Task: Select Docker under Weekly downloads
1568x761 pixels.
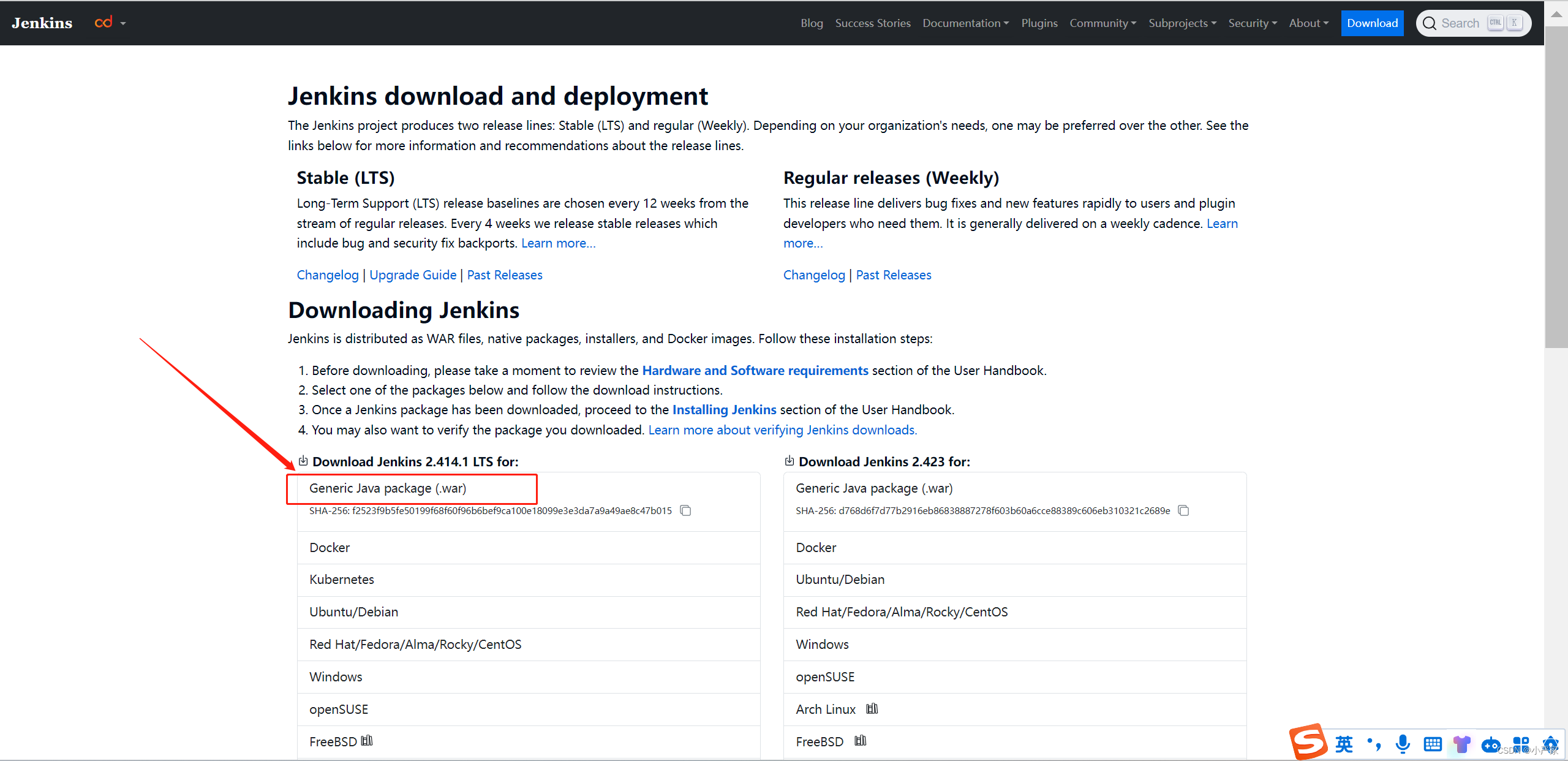Action: pos(1015,548)
